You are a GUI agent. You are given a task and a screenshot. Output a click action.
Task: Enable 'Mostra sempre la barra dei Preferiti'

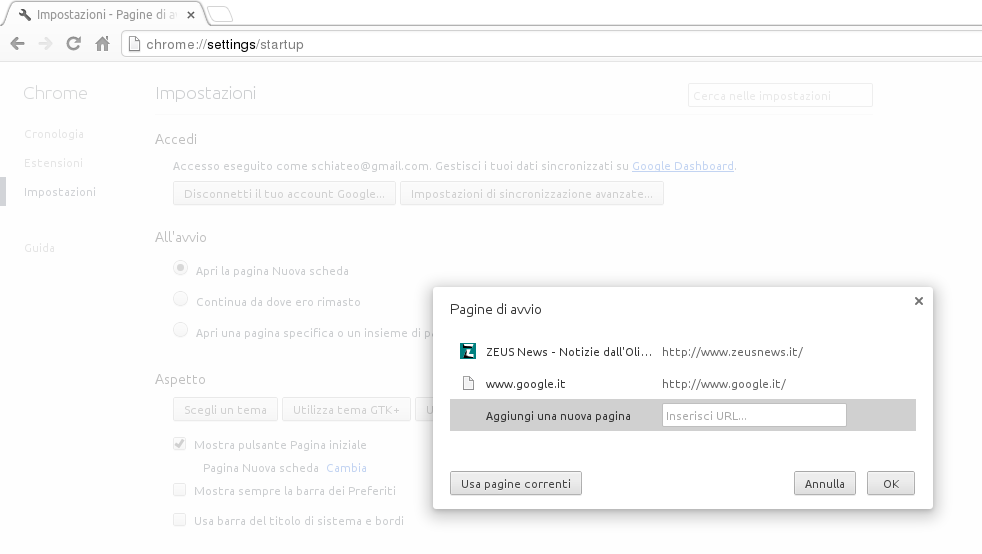tap(180, 490)
